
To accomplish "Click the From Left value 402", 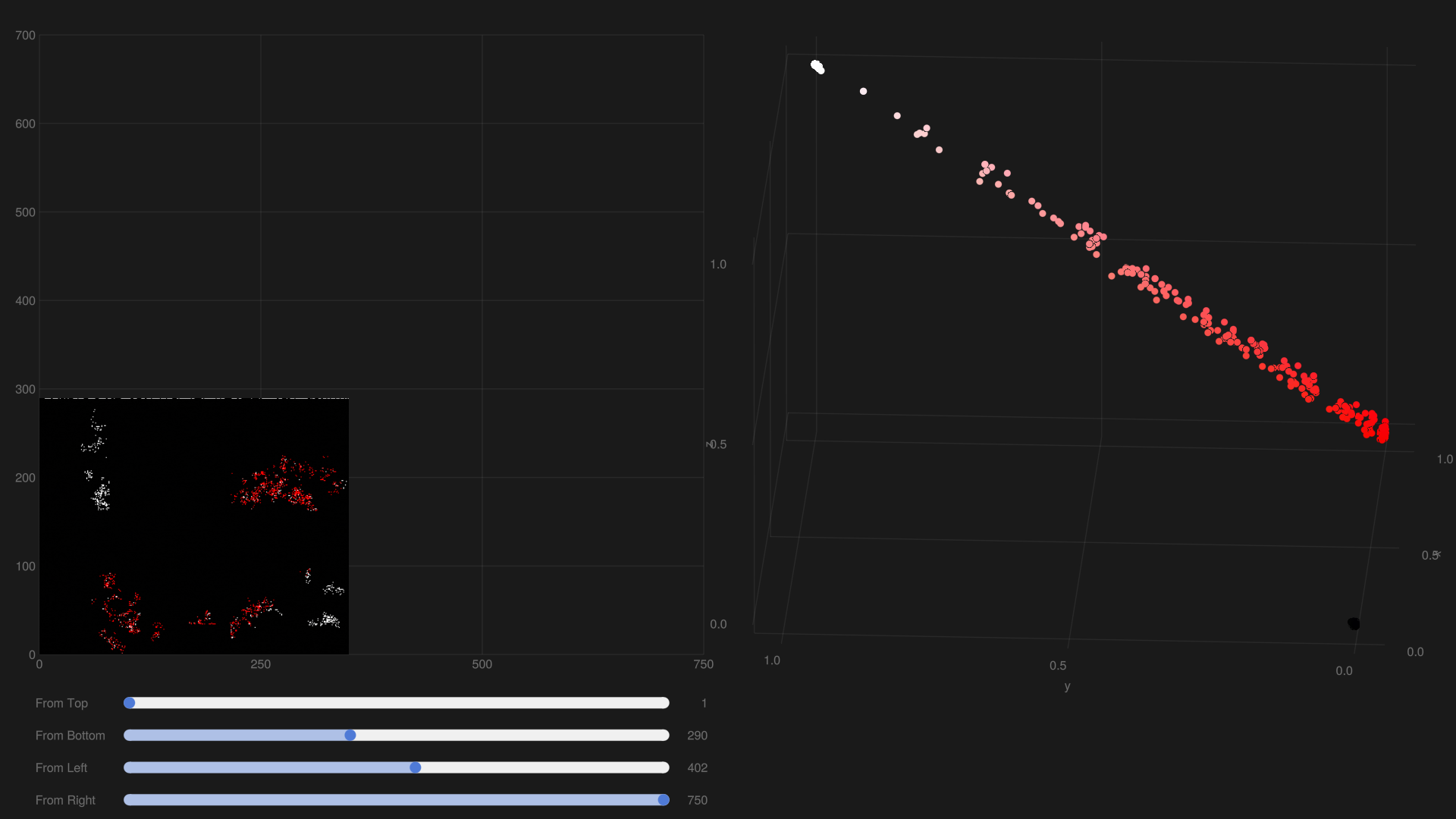I will point(697,768).
